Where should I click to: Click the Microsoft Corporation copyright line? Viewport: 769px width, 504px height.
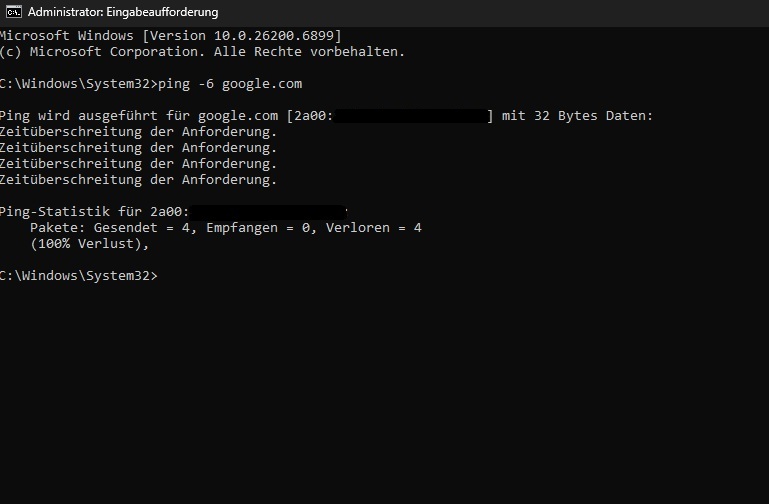click(202, 52)
